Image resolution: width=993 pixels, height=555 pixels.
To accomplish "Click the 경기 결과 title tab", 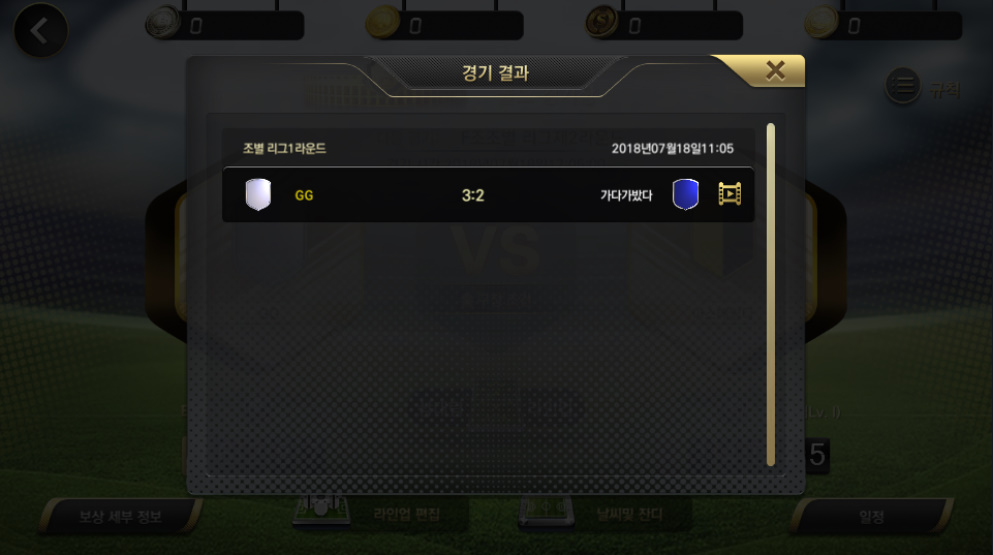I will (x=495, y=73).
